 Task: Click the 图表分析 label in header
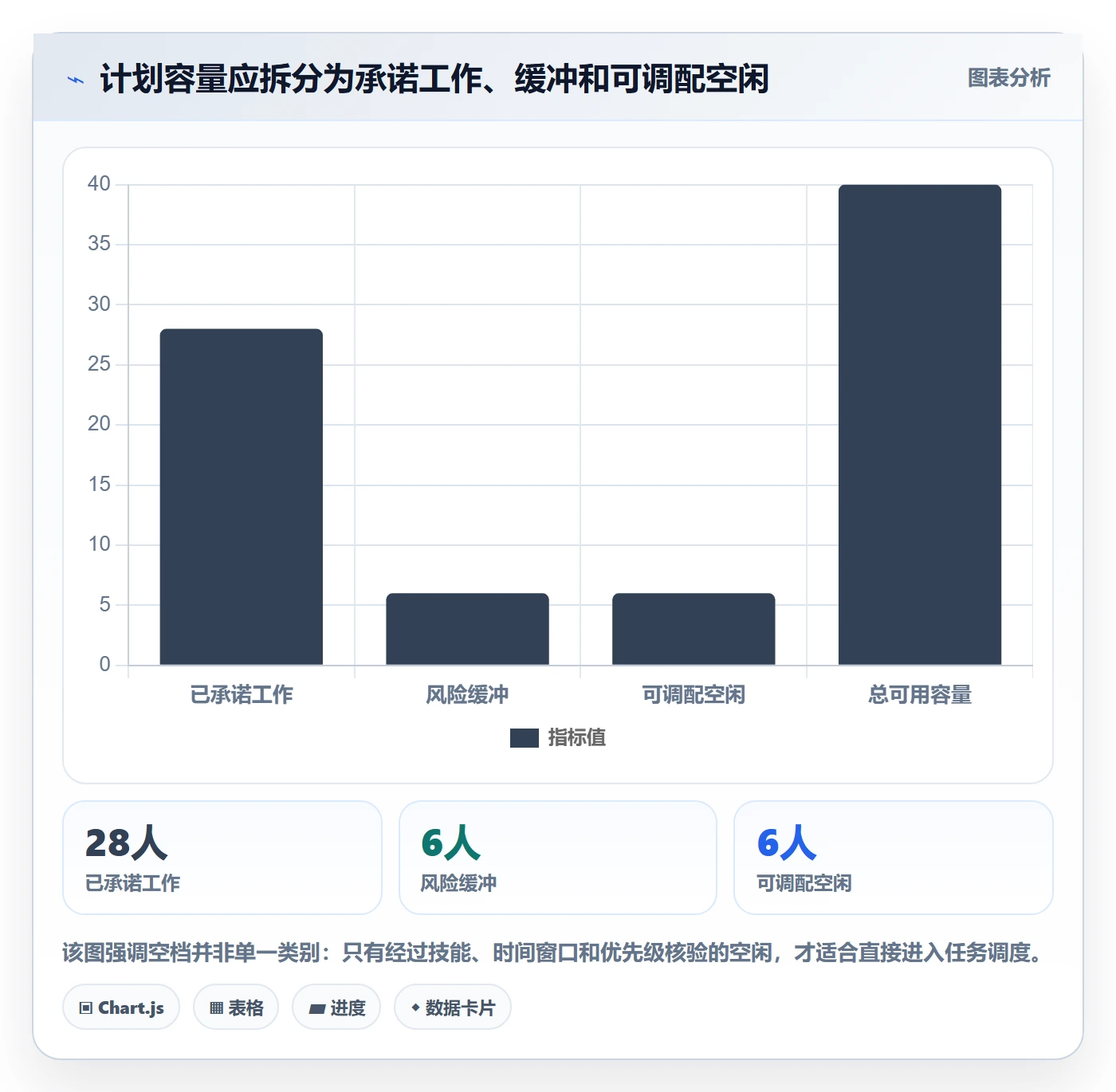tap(1008, 78)
